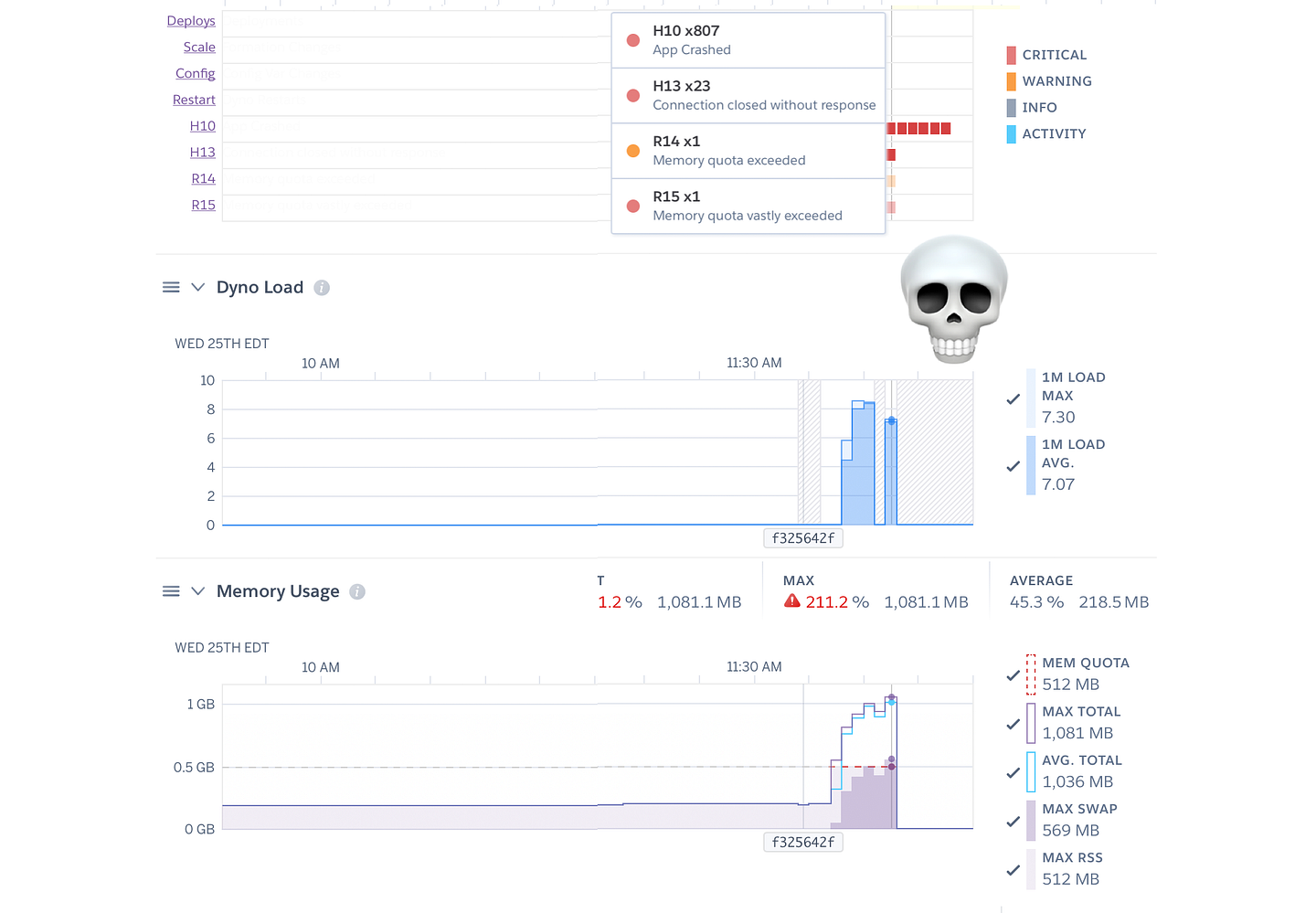Click the MEM QUOTA dashed red swatch
This screenshot has height=913, width=1316.
point(1031,674)
